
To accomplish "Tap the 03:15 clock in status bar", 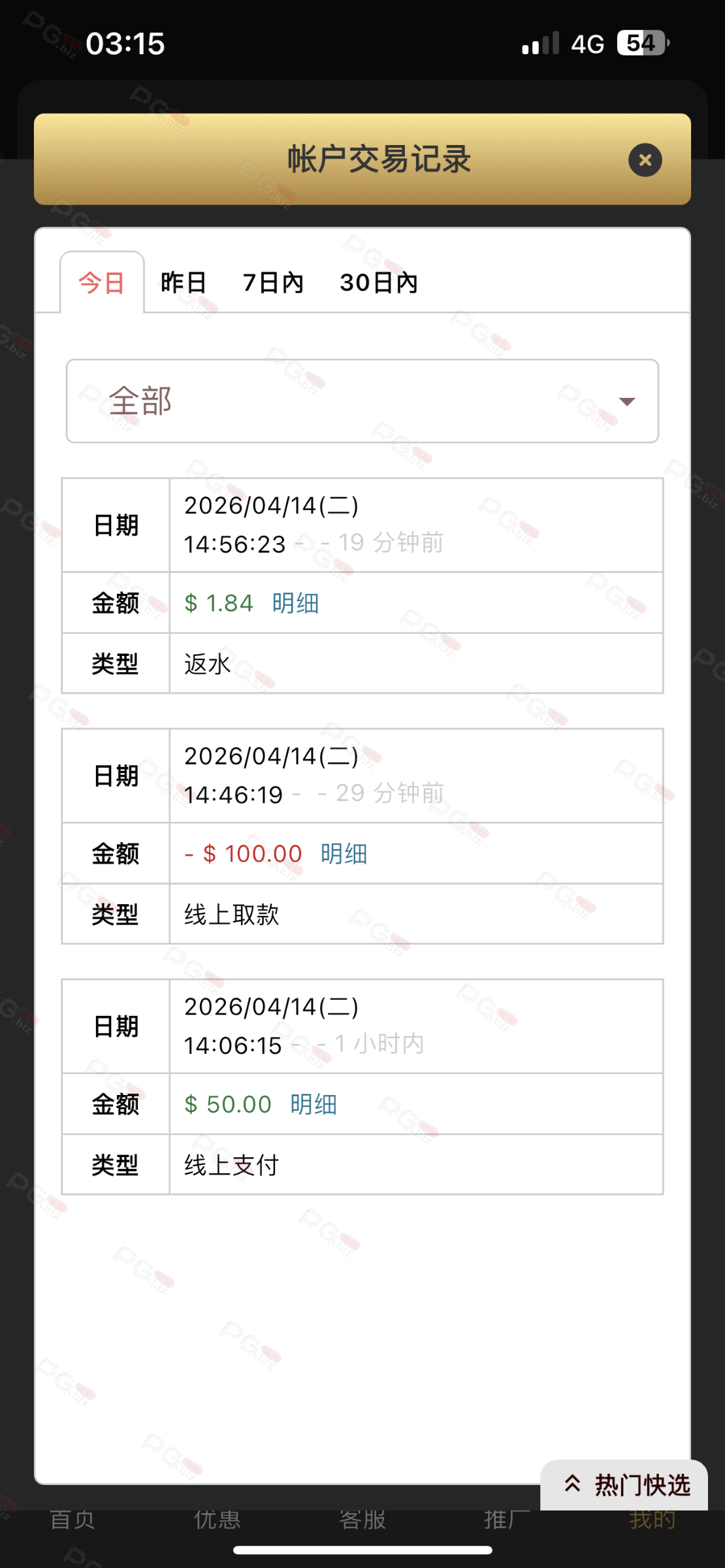I will [x=125, y=44].
